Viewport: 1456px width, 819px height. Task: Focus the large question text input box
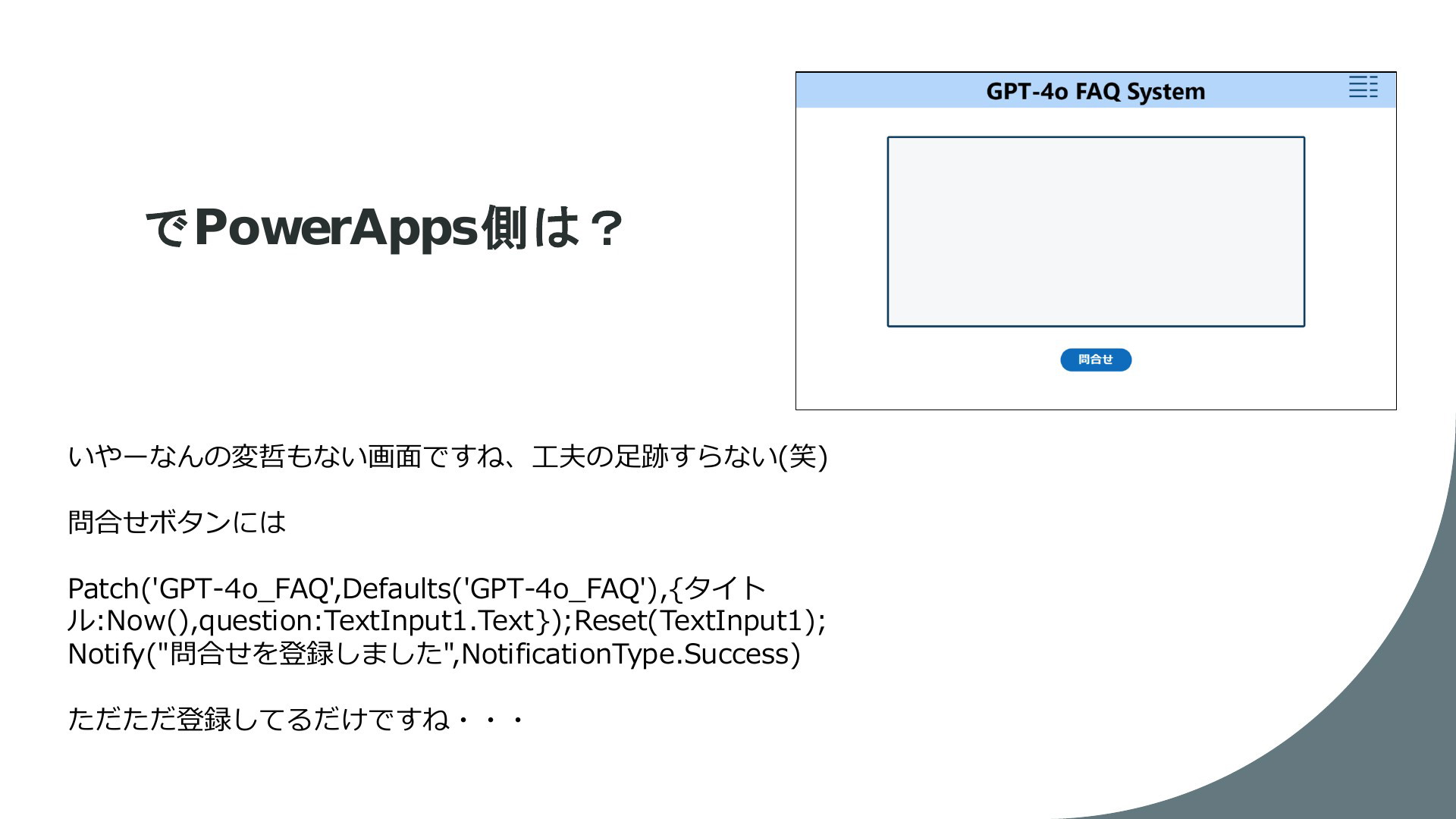click(1096, 232)
